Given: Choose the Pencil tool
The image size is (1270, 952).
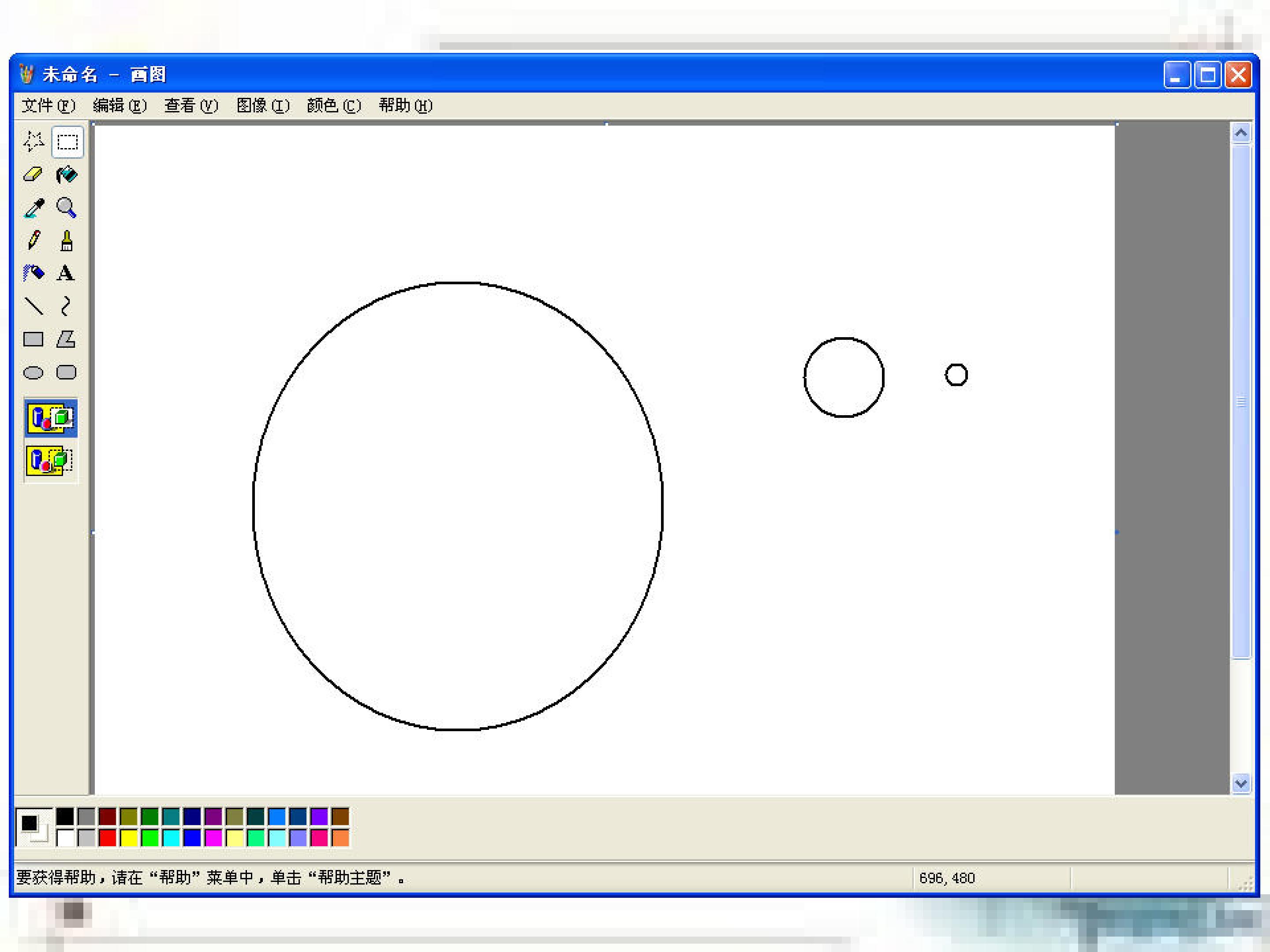Looking at the screenshot, I should coord(34,241).
